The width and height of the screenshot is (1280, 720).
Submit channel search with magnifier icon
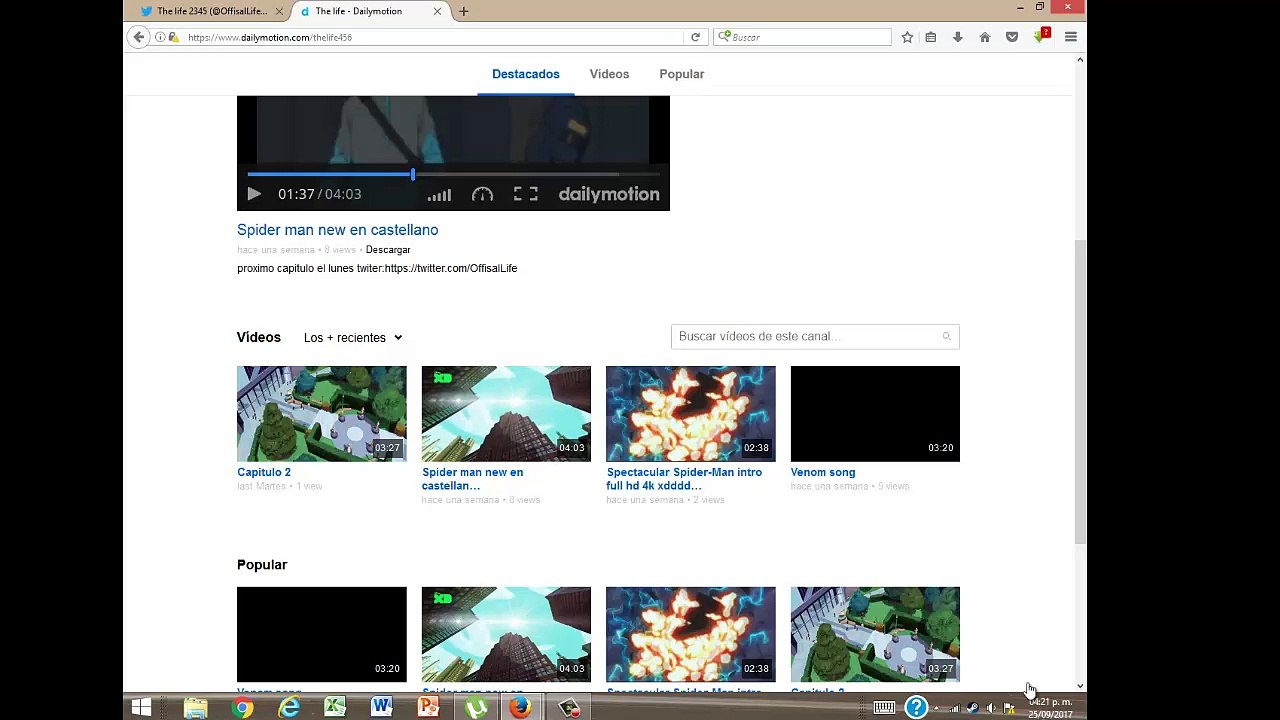coord(946,336)
